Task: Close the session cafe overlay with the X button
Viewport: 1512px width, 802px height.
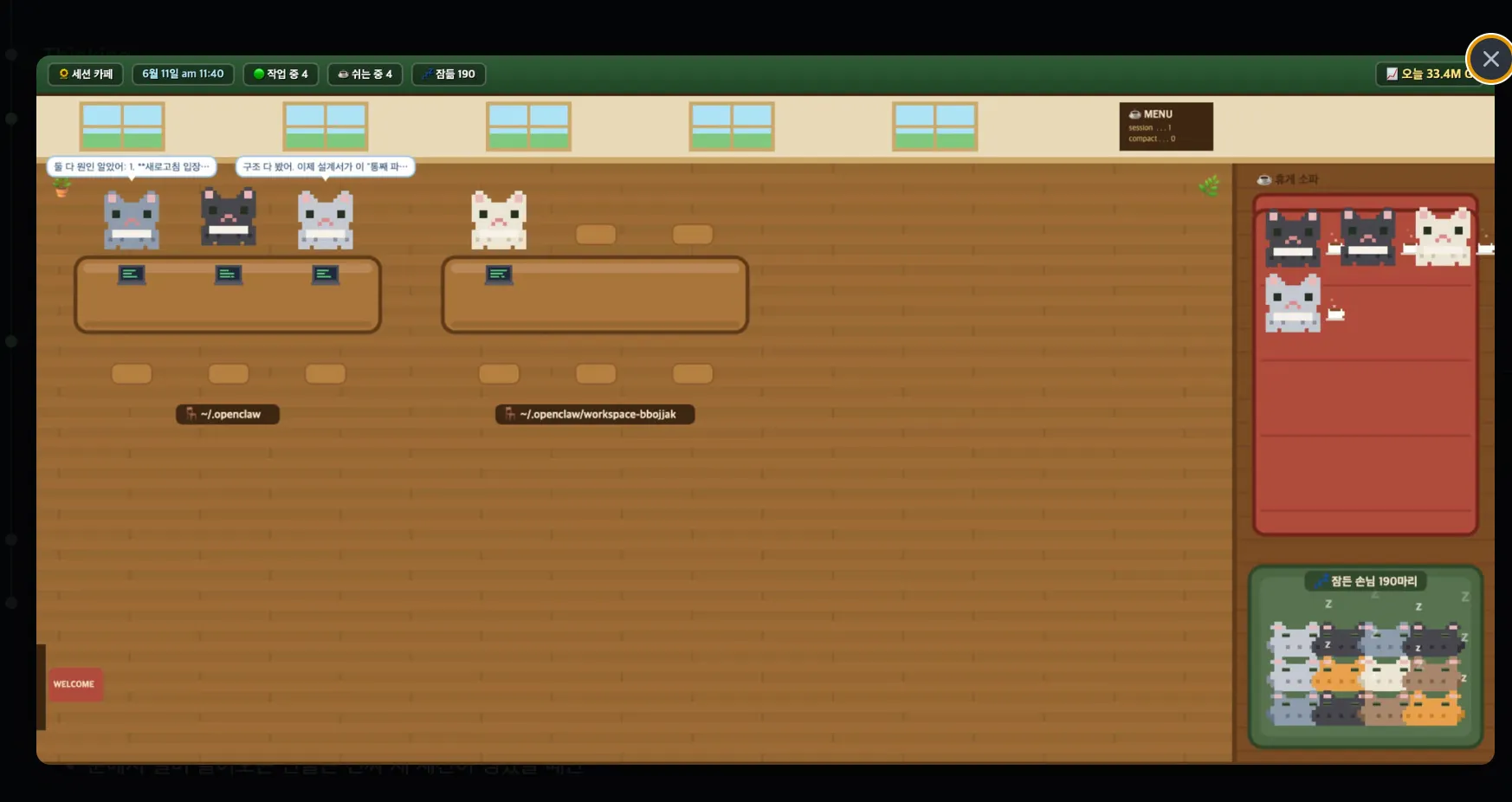Action: click(x=1490, y=59)
